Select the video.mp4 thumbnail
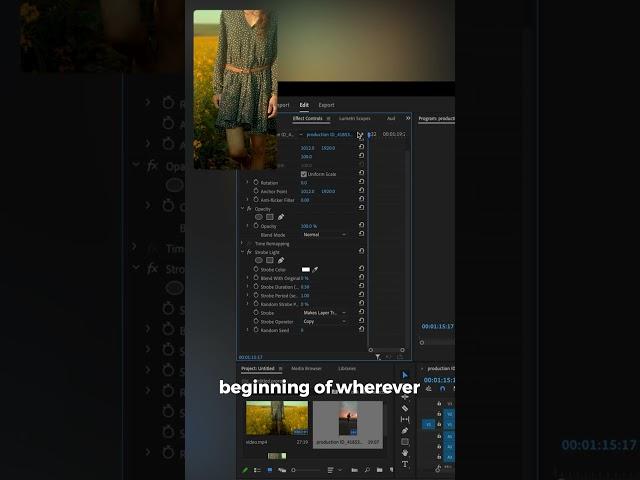The image size is (640, 480). pos(276,418)
